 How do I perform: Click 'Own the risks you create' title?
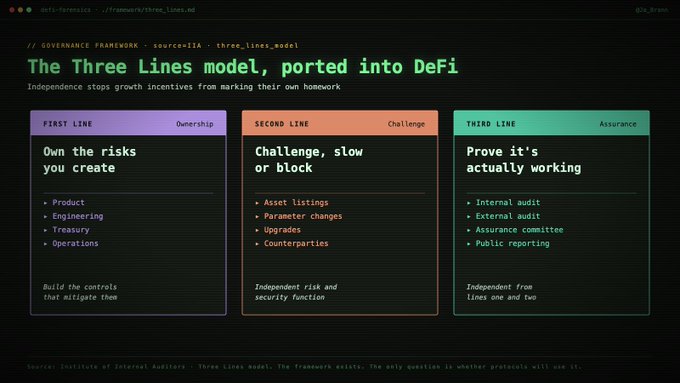point(90,160)
